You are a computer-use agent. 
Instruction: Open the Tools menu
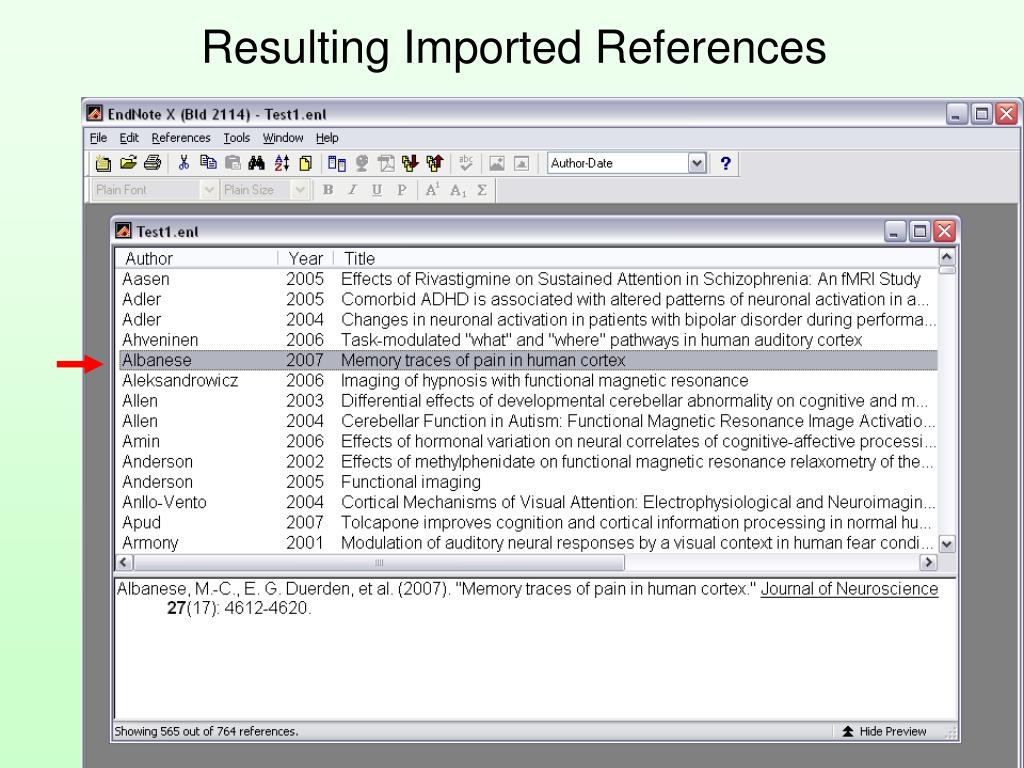(236, 138)
